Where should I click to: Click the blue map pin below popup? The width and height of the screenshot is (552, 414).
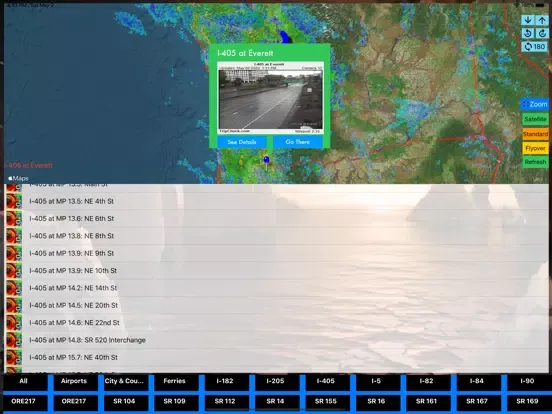click(x=266, y=160)
